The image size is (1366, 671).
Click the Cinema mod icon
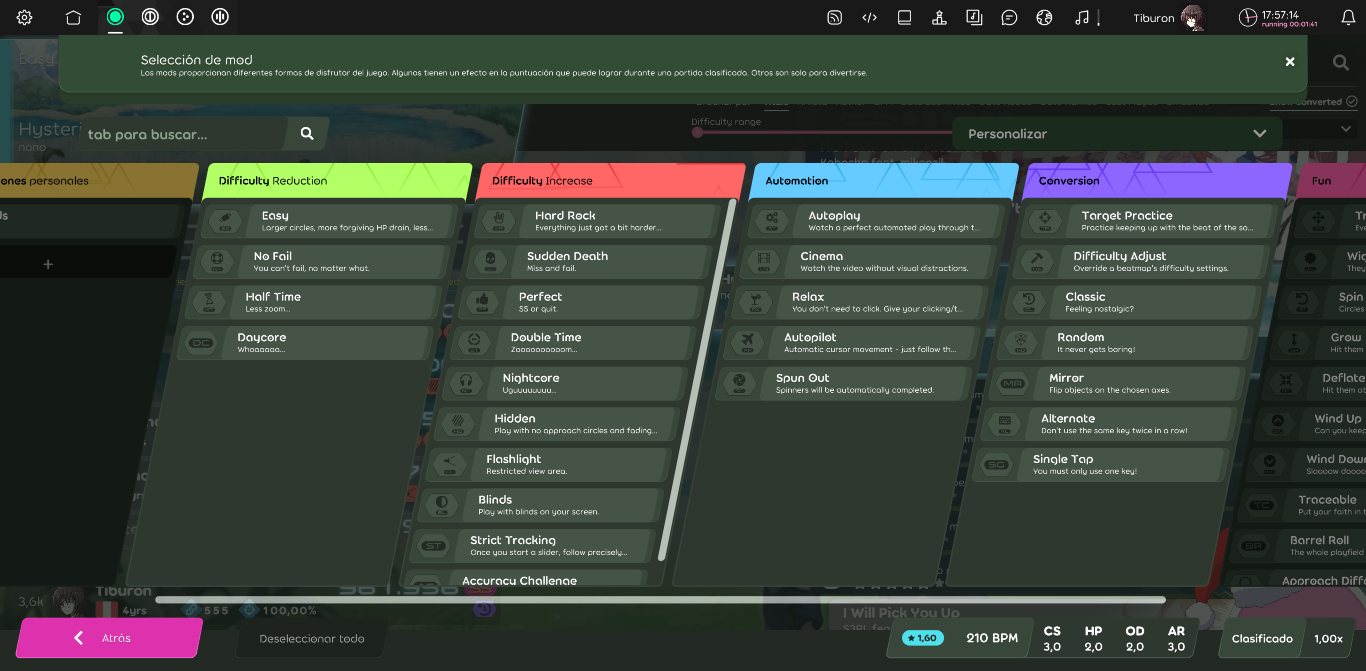763,262
